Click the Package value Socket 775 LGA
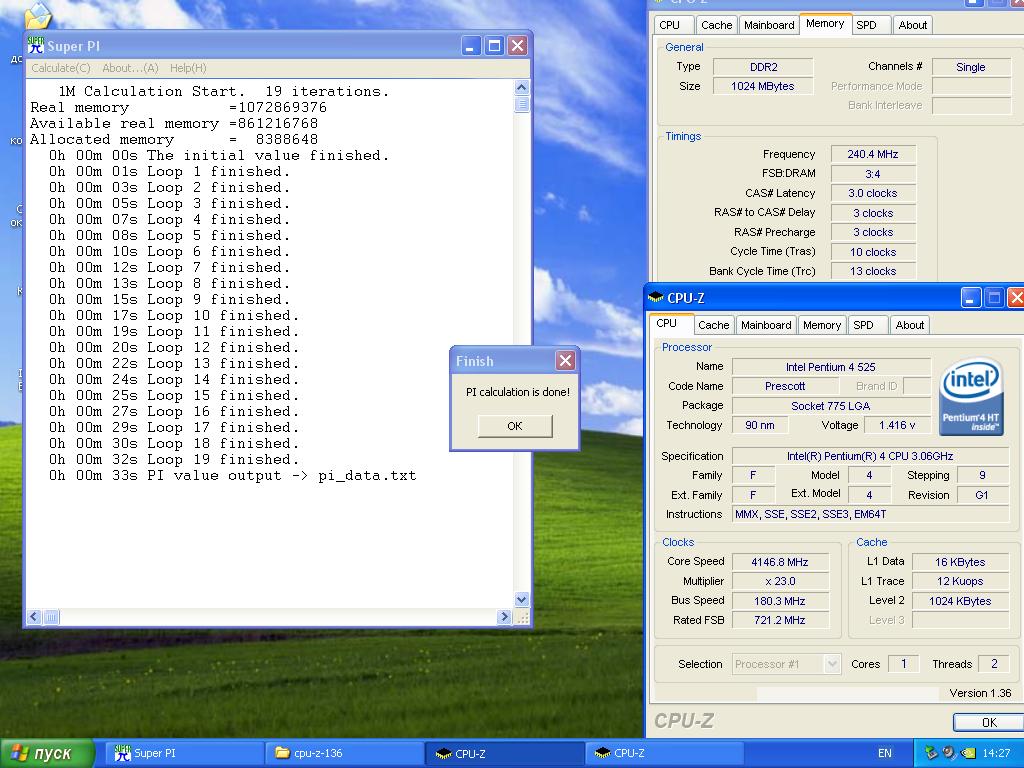 tap(831, 406)
